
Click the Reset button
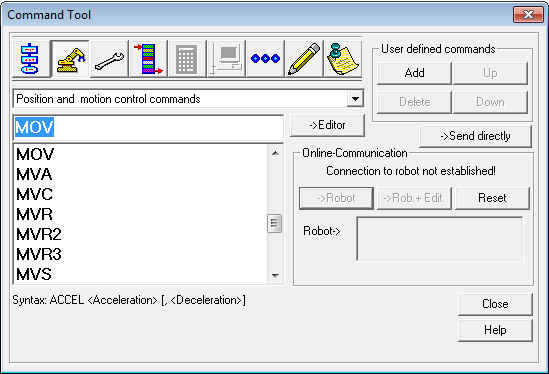pyautogui.click(x=492, y=198)
